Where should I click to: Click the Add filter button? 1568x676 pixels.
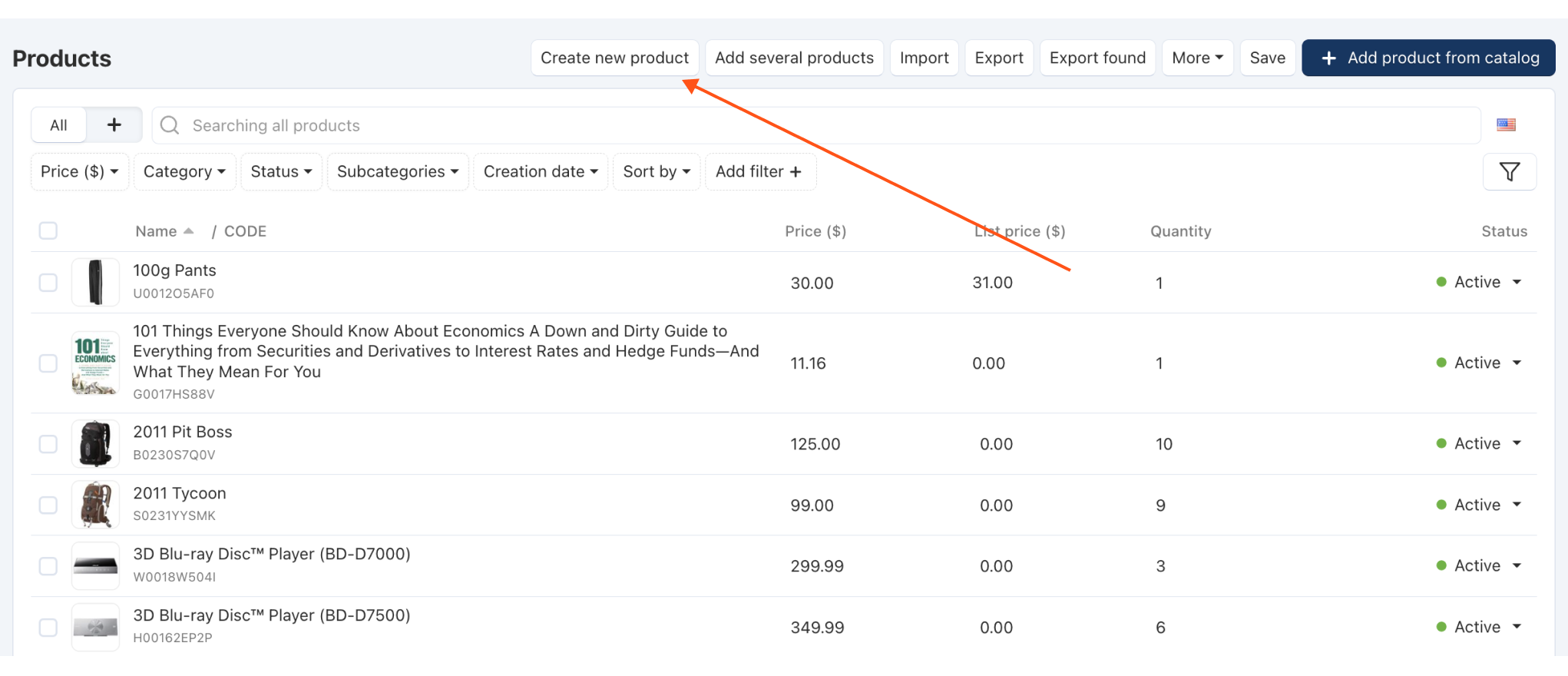point(759,171)
